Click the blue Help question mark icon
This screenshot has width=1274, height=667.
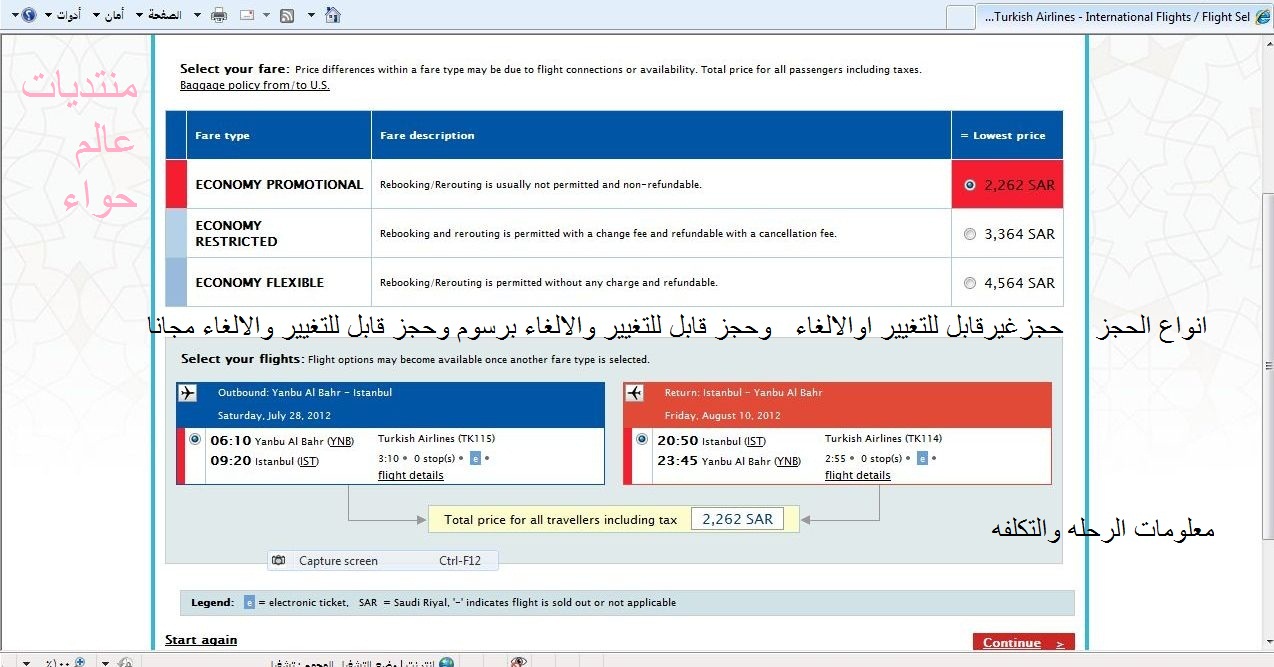[x=27, y=15]
